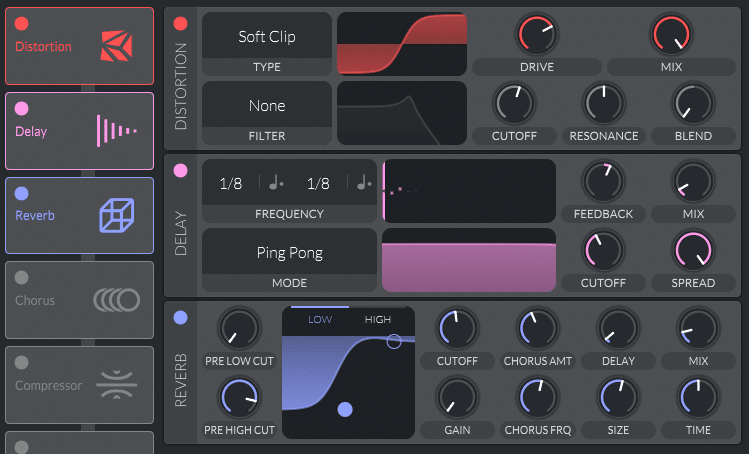Disable the Delay panel power button

(x=181, y=171)
